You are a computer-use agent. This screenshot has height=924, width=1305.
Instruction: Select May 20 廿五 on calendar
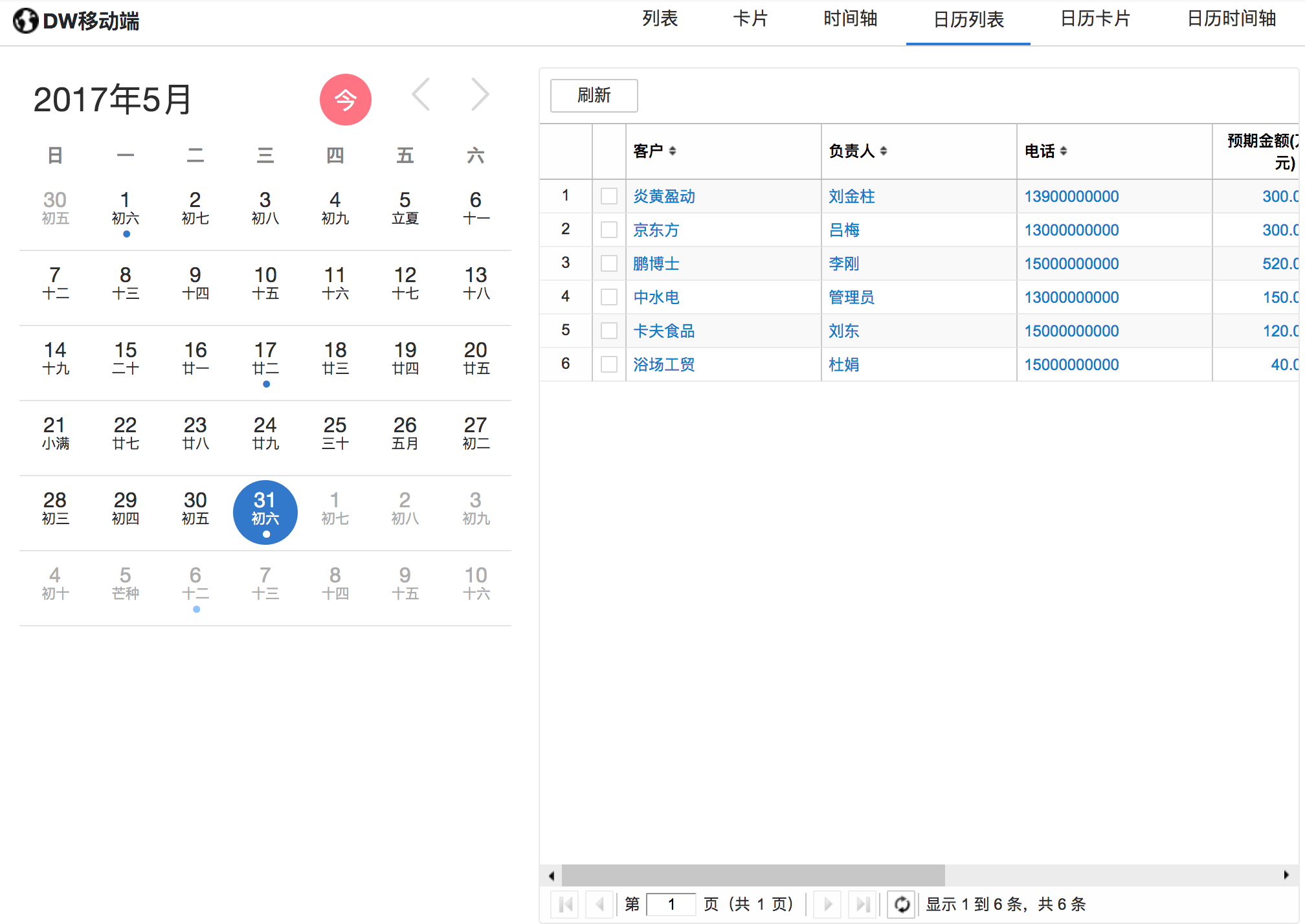[476, 358]
